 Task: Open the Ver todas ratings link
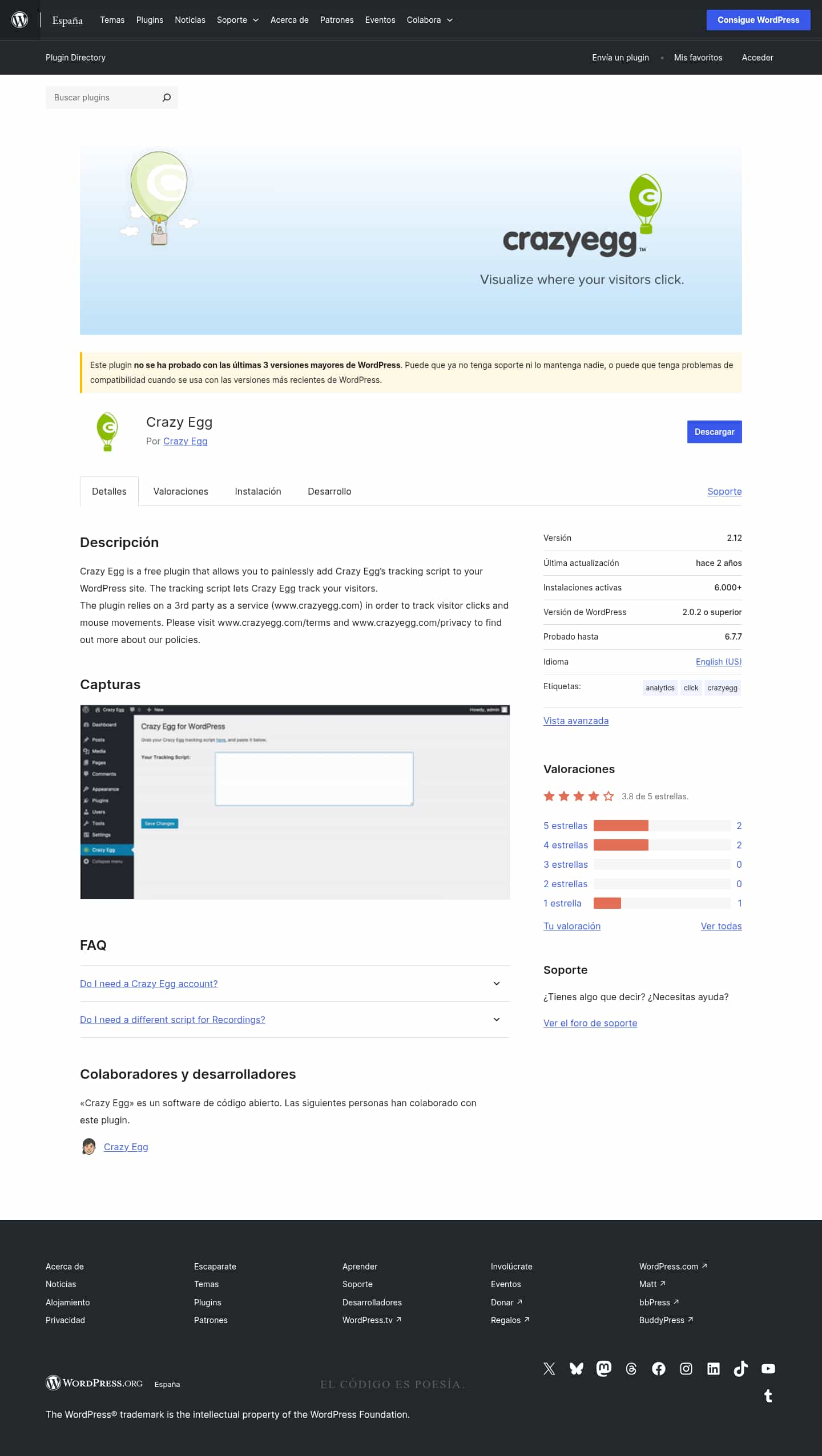722,926
